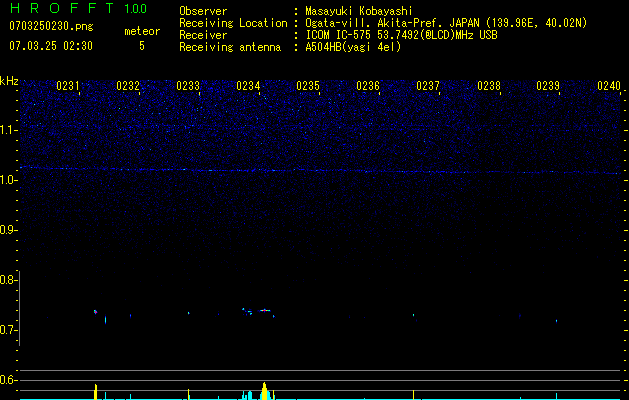Viewport: 629px width, 400px height.
Task: Click the 0240 time marker
Action: pyautogui.click(x=609, y=86)
